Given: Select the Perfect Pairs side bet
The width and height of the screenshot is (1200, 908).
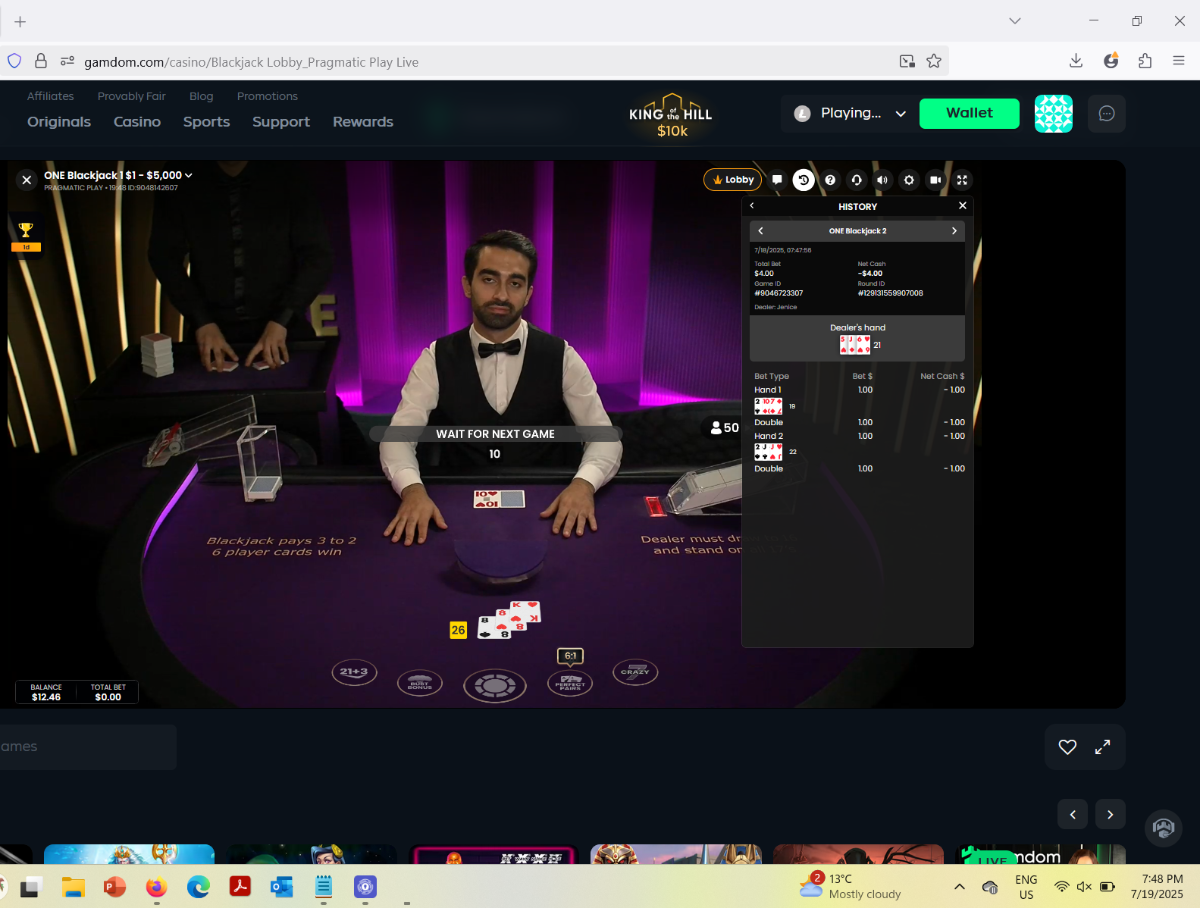Looking at the screenshot, I should [x=570, y=683].
